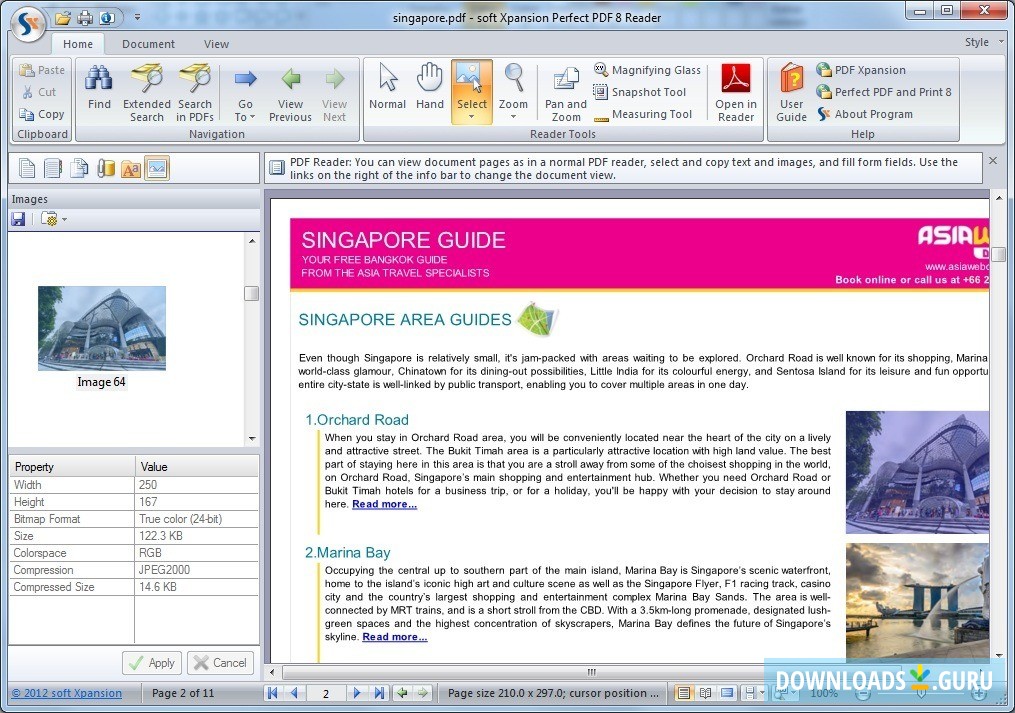The width and height of the screenshot is (1015, 713).
Task: Click the Property column header
Action: pyautogui.click(x=72, y=467)
